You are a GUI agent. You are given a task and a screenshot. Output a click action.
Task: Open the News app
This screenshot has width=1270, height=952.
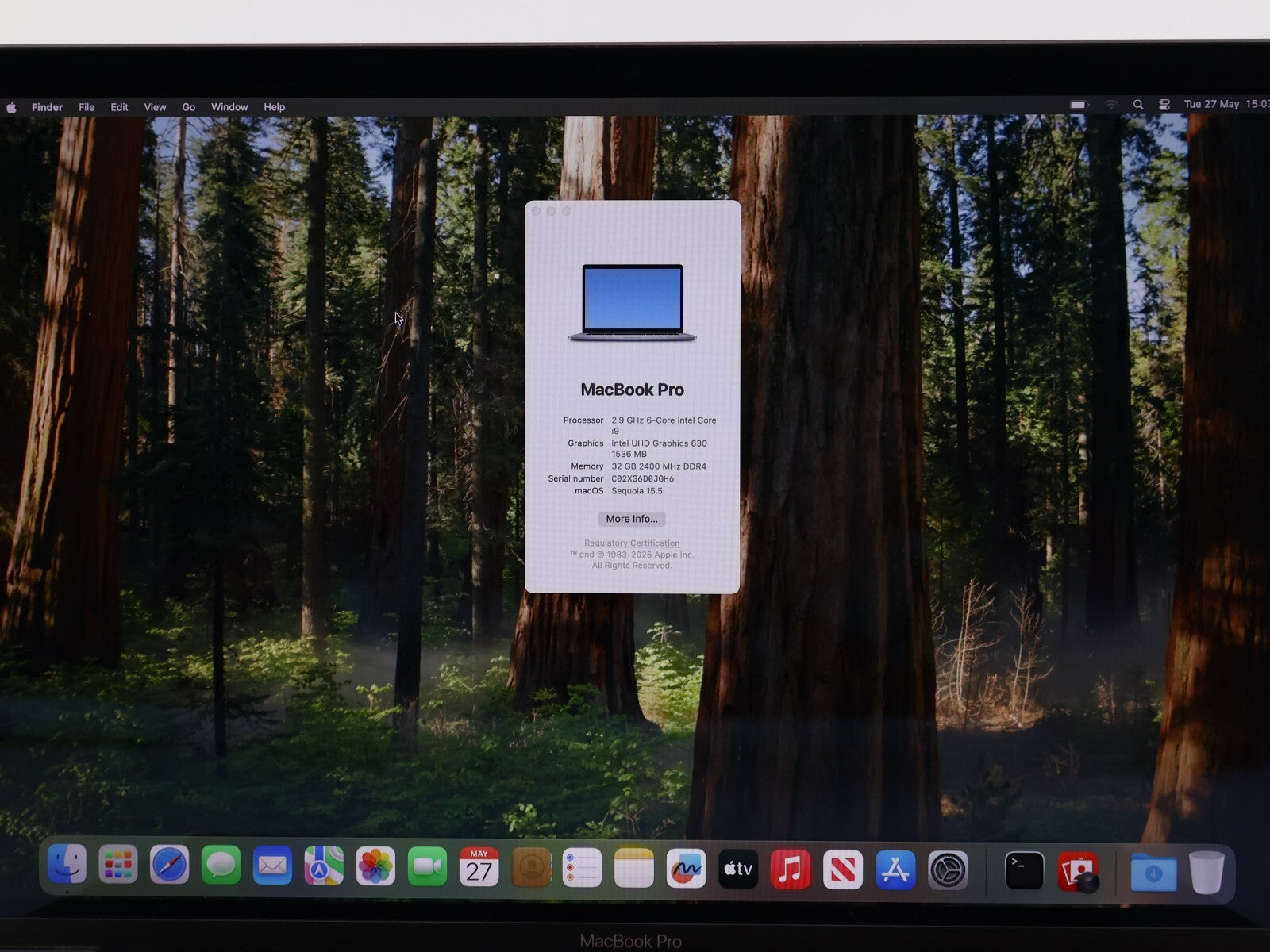pos(843,869)
